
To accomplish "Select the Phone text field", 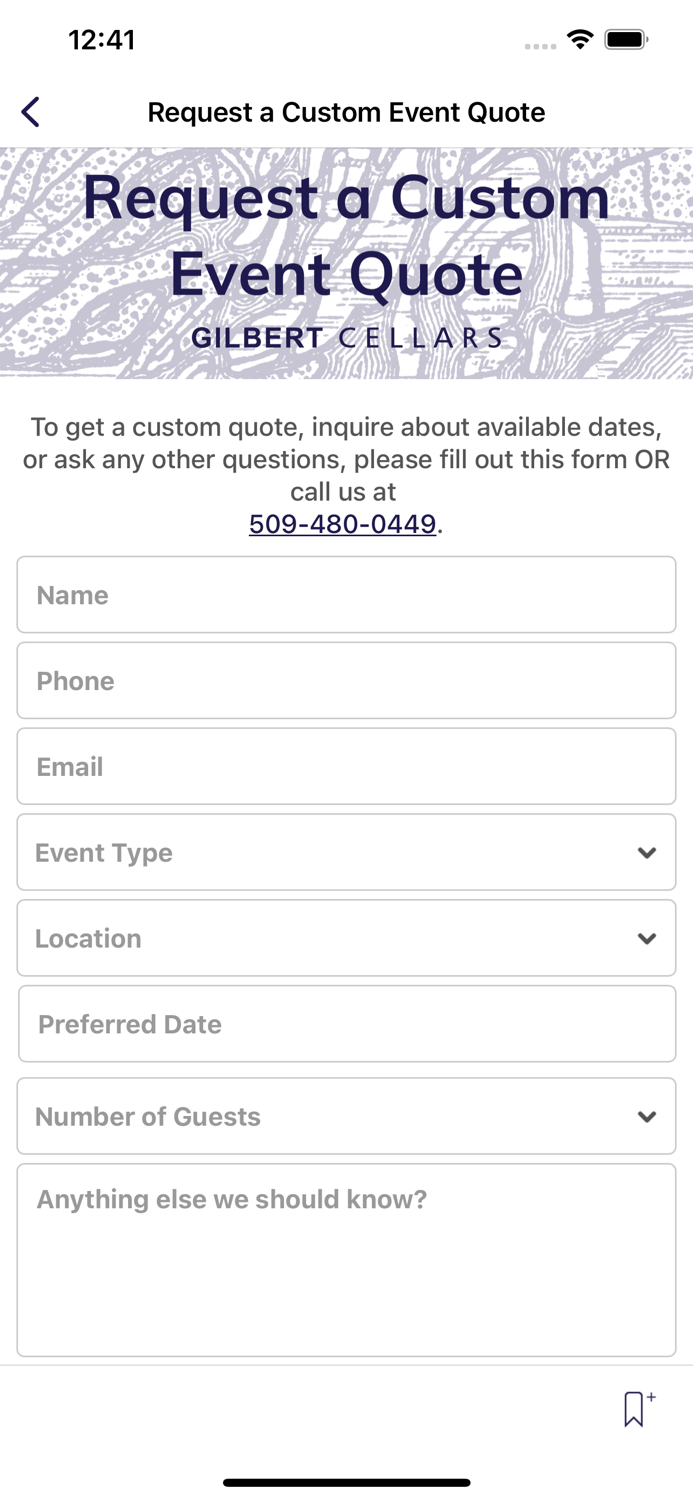I will pyautogui.click(x=346, y=681).
